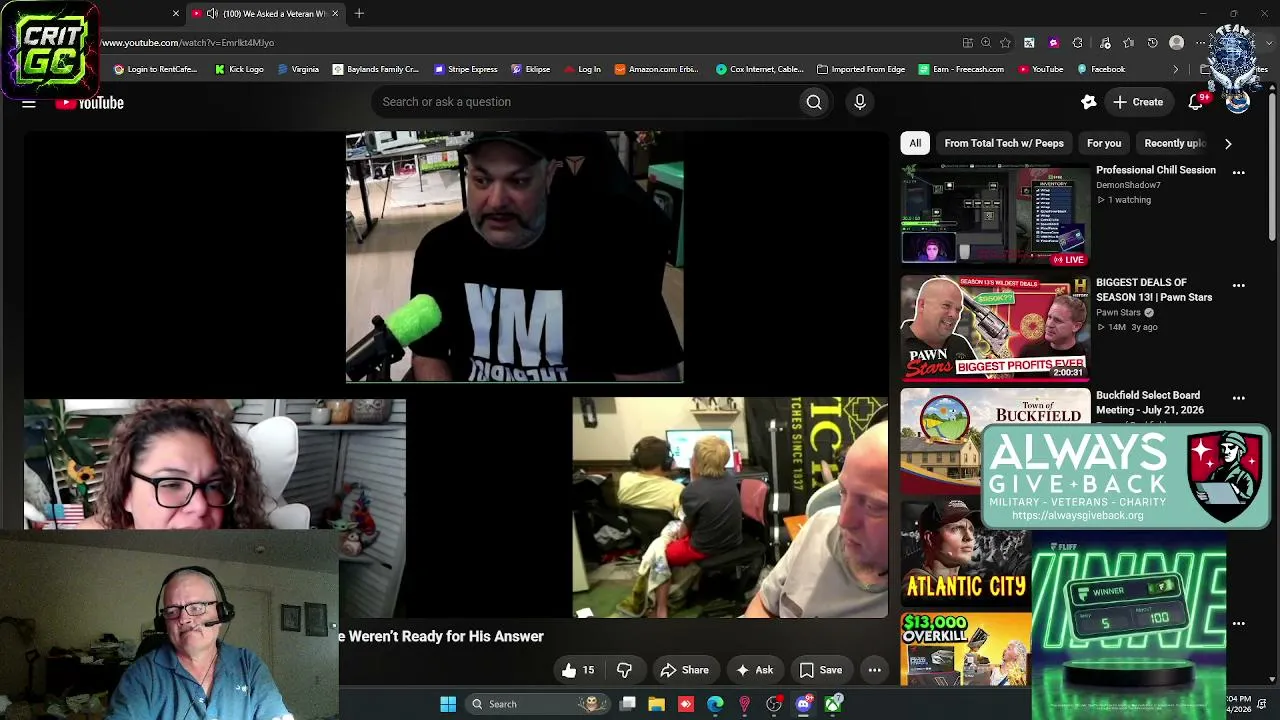1280x720 pixels.
Task: Click the DemonShadow7 channel name
Action: (1128, 185)
